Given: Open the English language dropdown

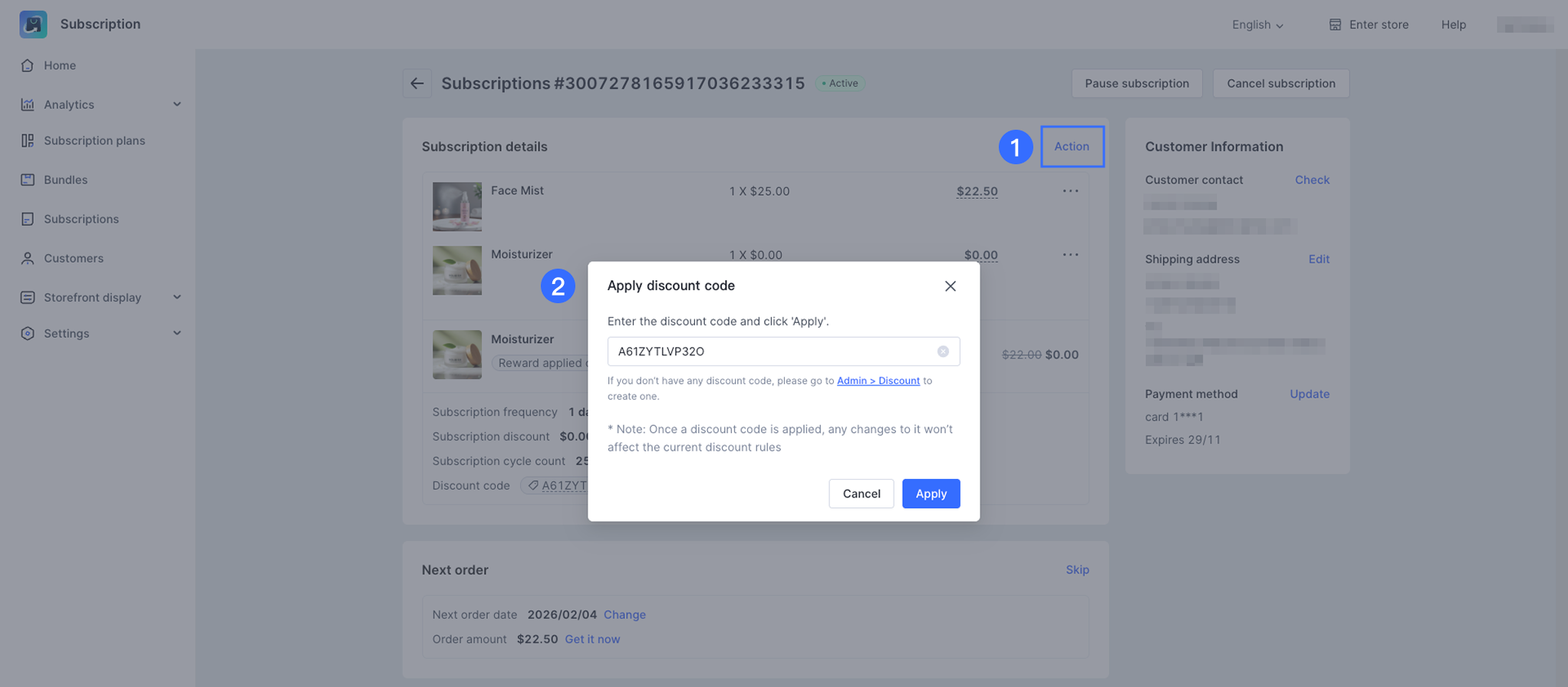Looking at the screenshot, I should (1257, 25).
